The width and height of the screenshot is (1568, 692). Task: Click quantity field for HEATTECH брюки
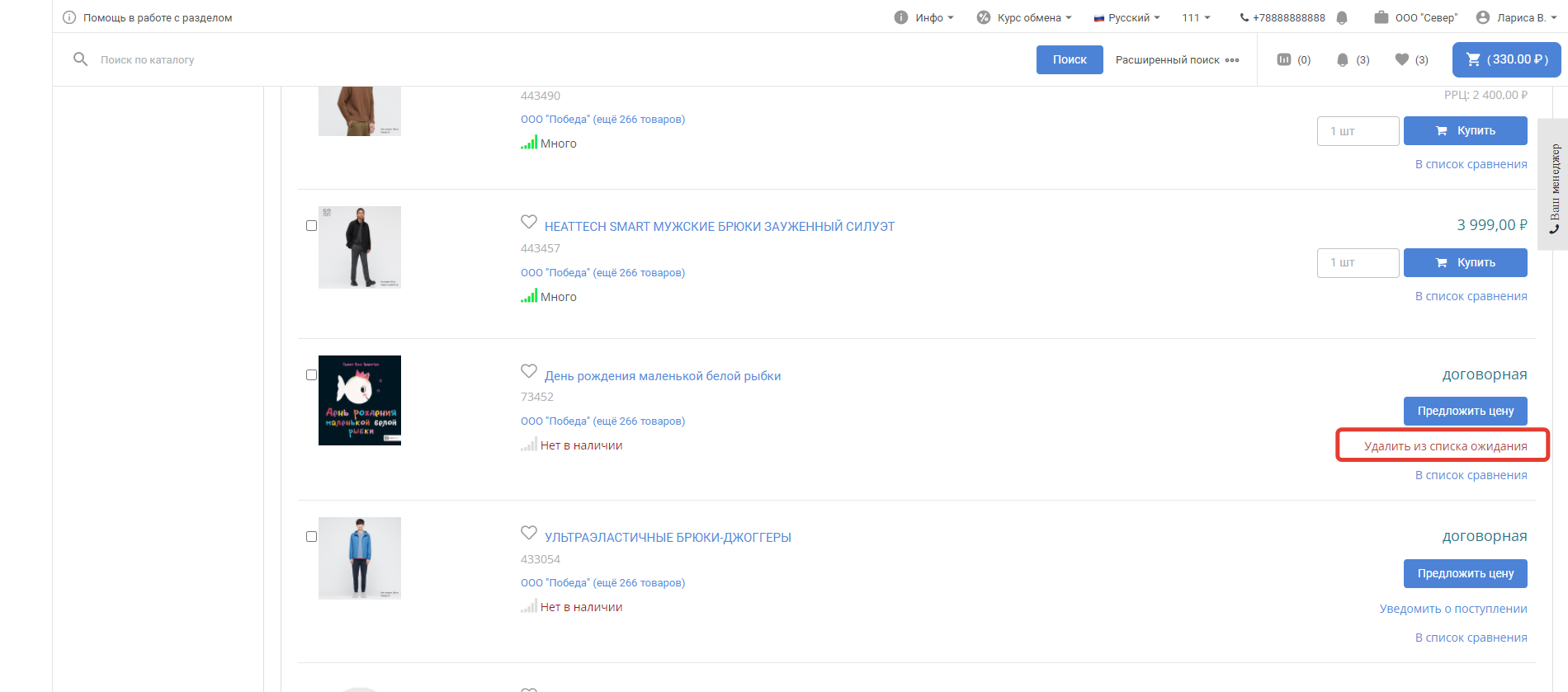(1358, 262)
